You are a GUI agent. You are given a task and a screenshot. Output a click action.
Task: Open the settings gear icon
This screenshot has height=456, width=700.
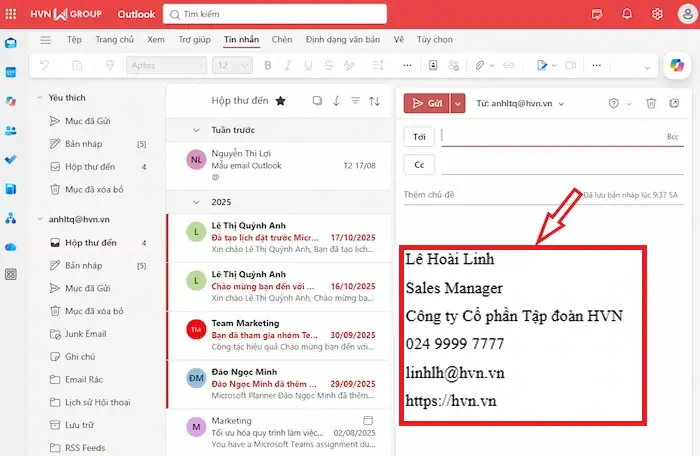[657, 14]
